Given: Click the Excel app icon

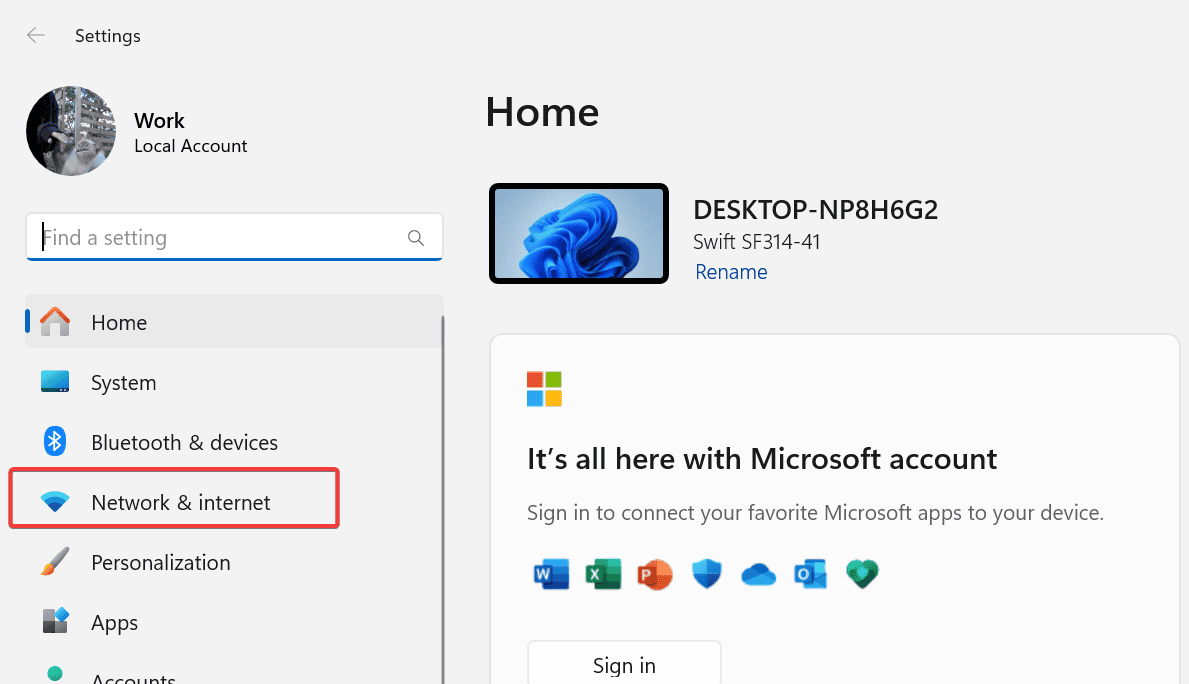Looking at the screenshot, I should pos(604,575).
